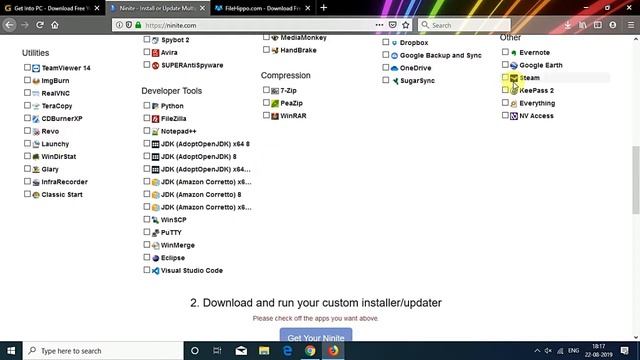This screenshot has height=360, width=640.
Task: Click the Google Earth icon
Action: [x=514, y=65]
